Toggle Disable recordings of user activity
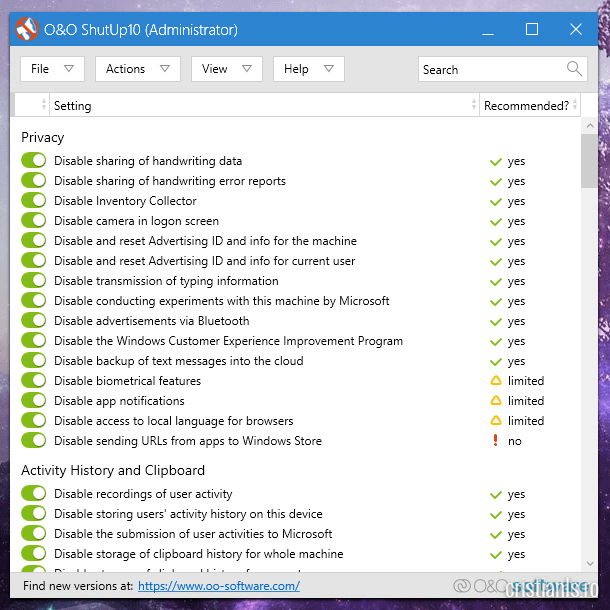The image size is (610, 610). pos(33,493)
